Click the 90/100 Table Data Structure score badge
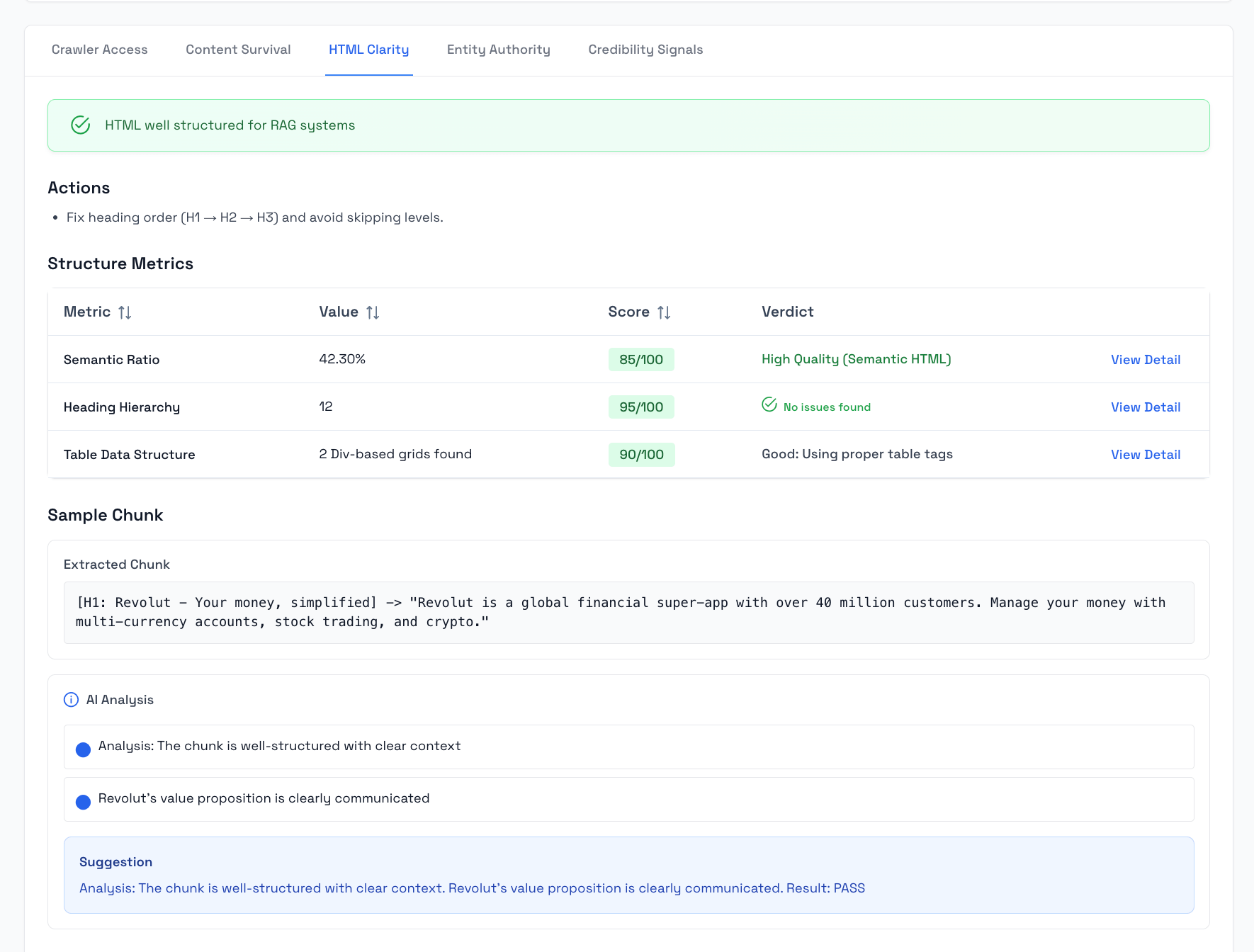Image resolution: width=1254 pixels, height=952 pixels. (x=640, y=454)
